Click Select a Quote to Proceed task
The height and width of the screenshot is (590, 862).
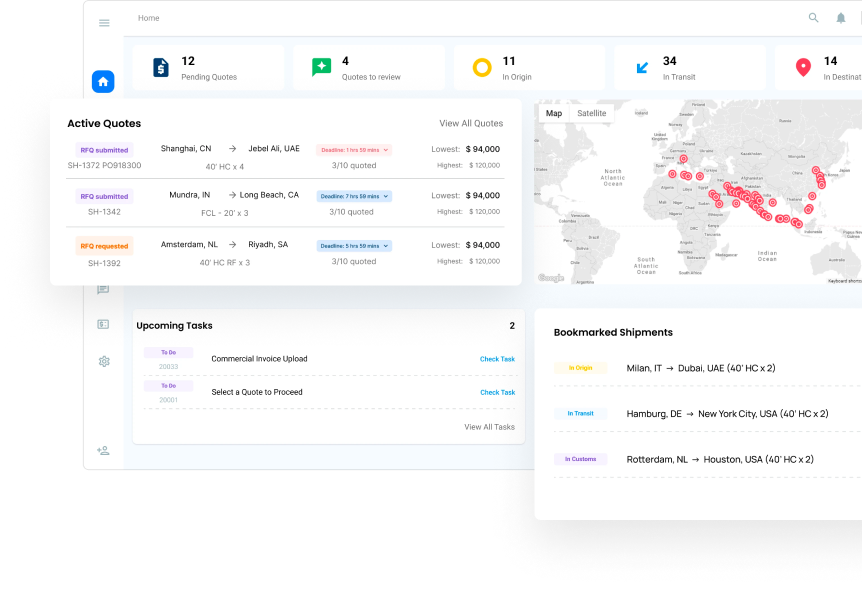coord(257,392)
